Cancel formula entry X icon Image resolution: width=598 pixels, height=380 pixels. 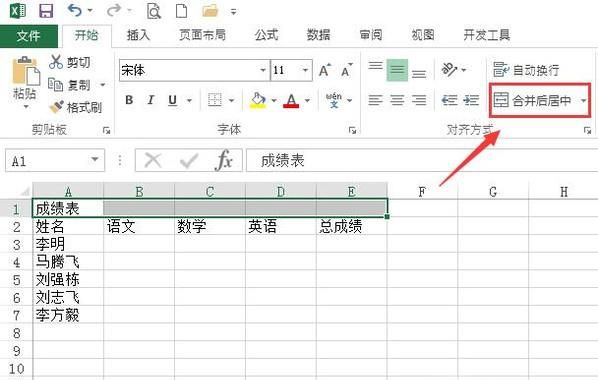(x=153, y=160)
